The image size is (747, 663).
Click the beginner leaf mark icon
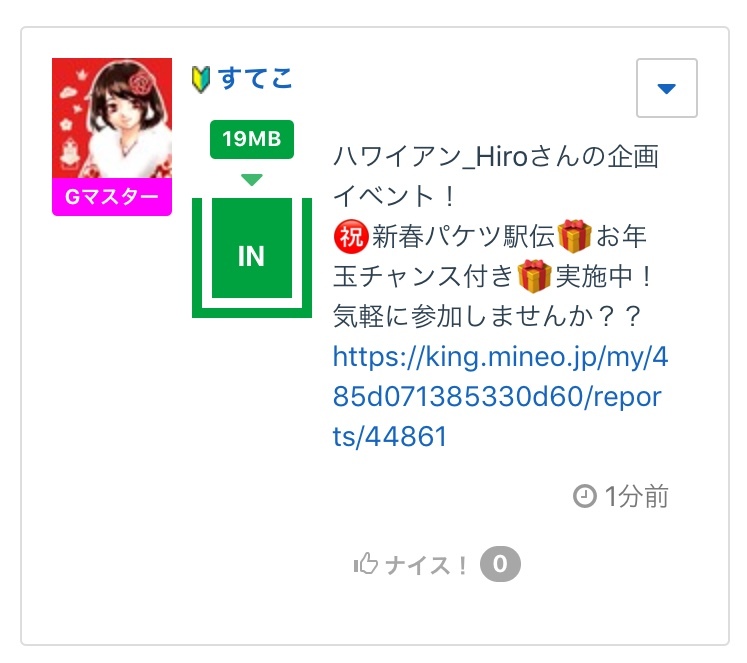click(201, 80)
